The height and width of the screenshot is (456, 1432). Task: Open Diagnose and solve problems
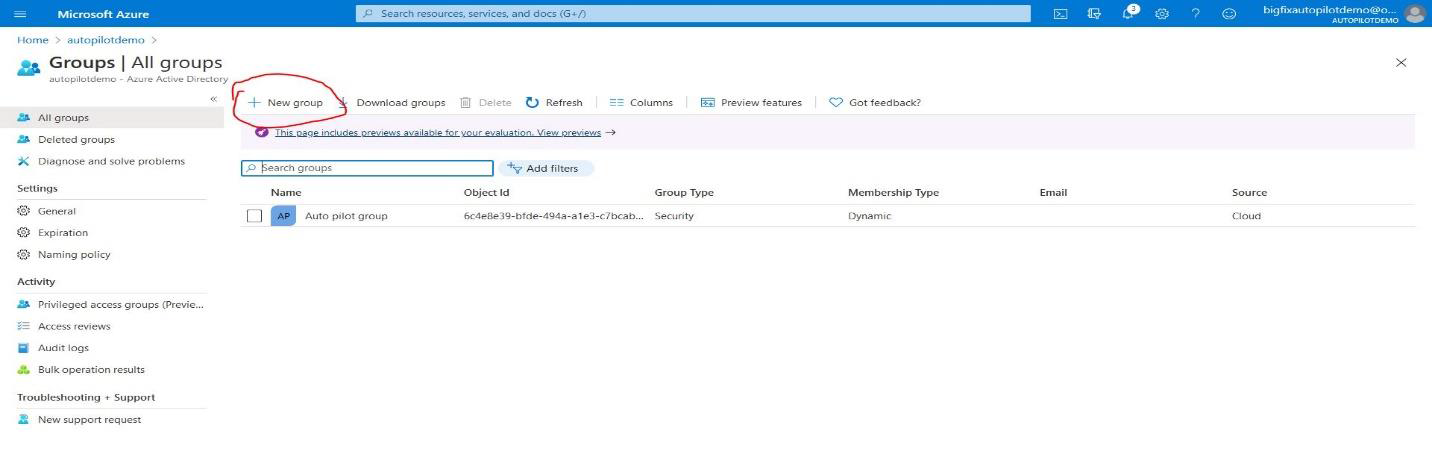pyautogui.click(x=111, y=161)
